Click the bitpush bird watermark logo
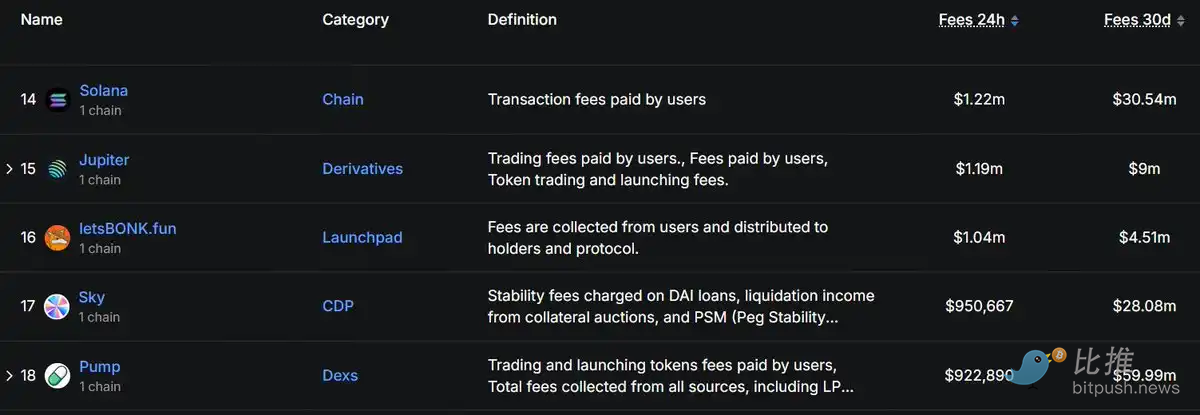Image resolution: width=1200 pixels, height=415 pixels. point(1042,368)
